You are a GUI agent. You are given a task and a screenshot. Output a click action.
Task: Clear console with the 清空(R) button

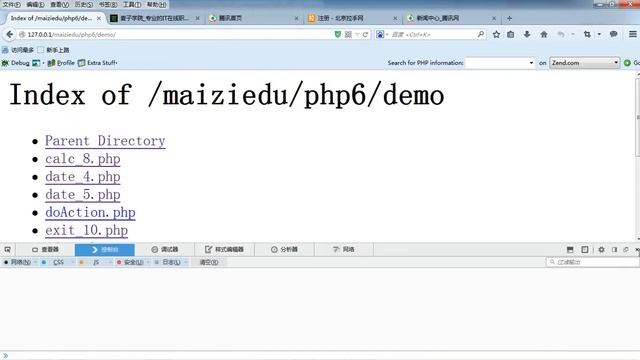pyautogui.click(x=209, y=262)
